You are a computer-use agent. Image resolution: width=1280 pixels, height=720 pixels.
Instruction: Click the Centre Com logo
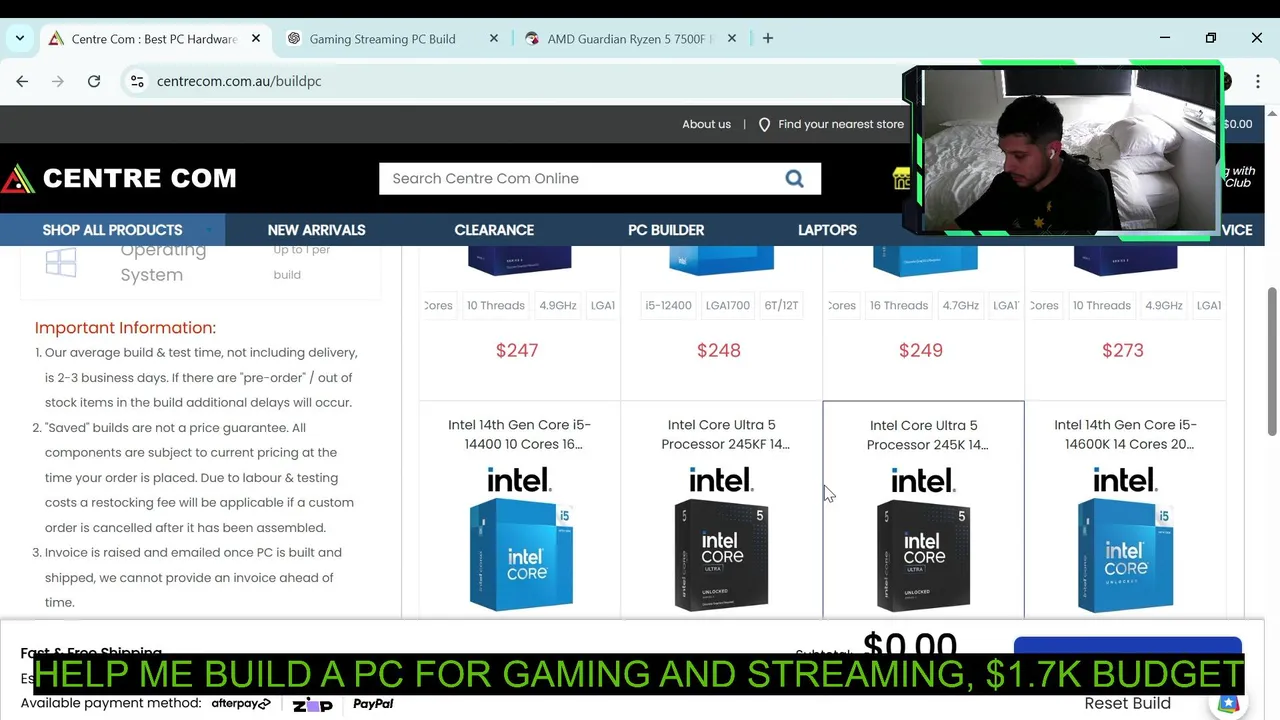(119, 178)
